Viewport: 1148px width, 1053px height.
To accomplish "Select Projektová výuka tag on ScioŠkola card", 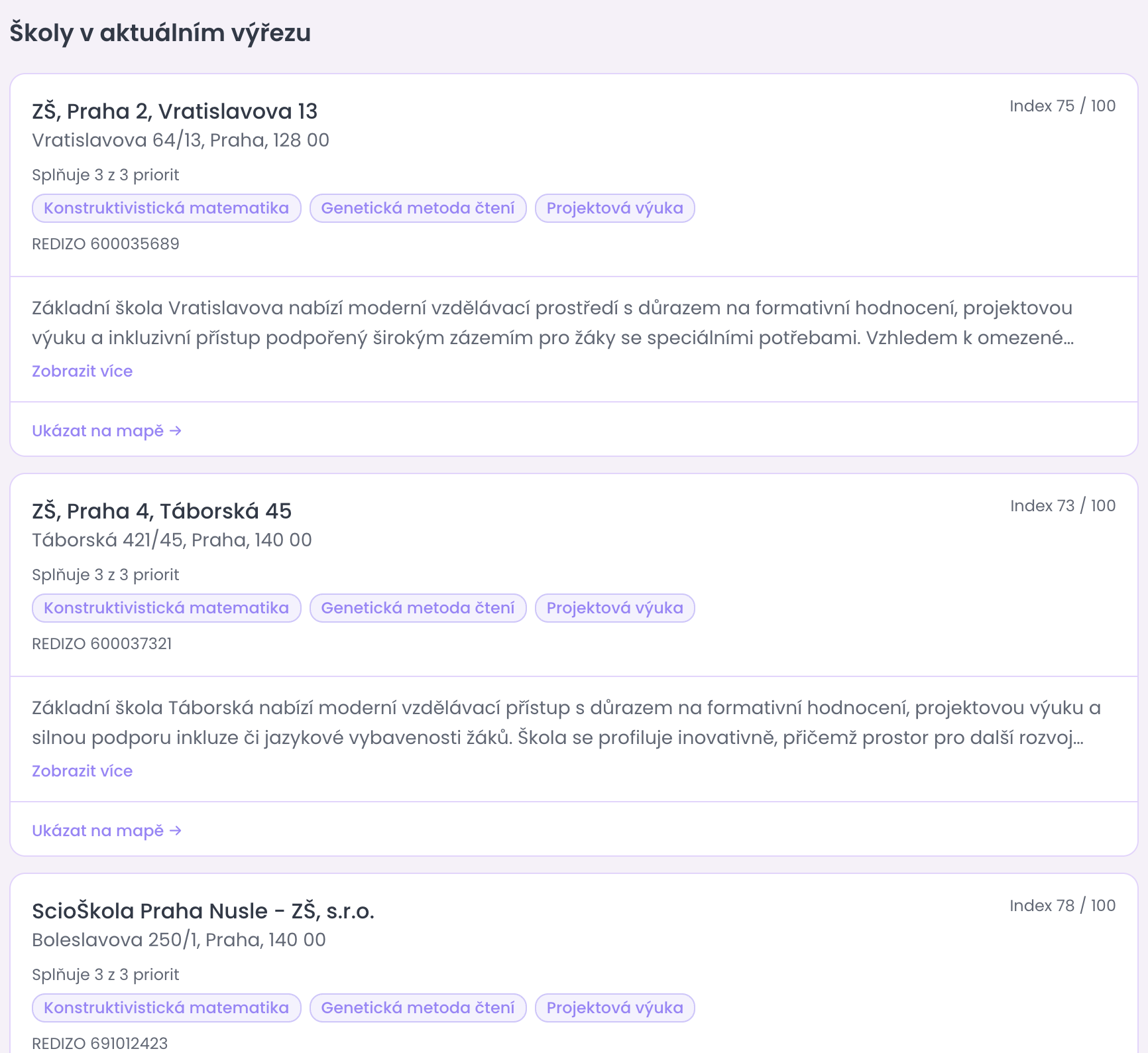I will coord(615,1008).
